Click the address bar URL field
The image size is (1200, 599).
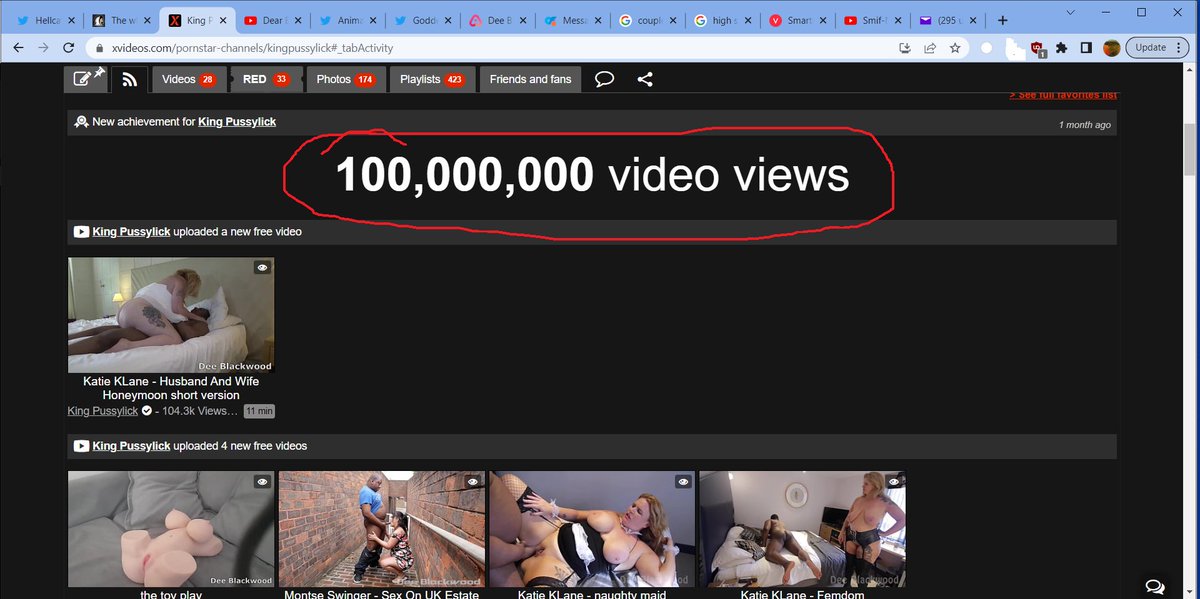pos(490,47)
